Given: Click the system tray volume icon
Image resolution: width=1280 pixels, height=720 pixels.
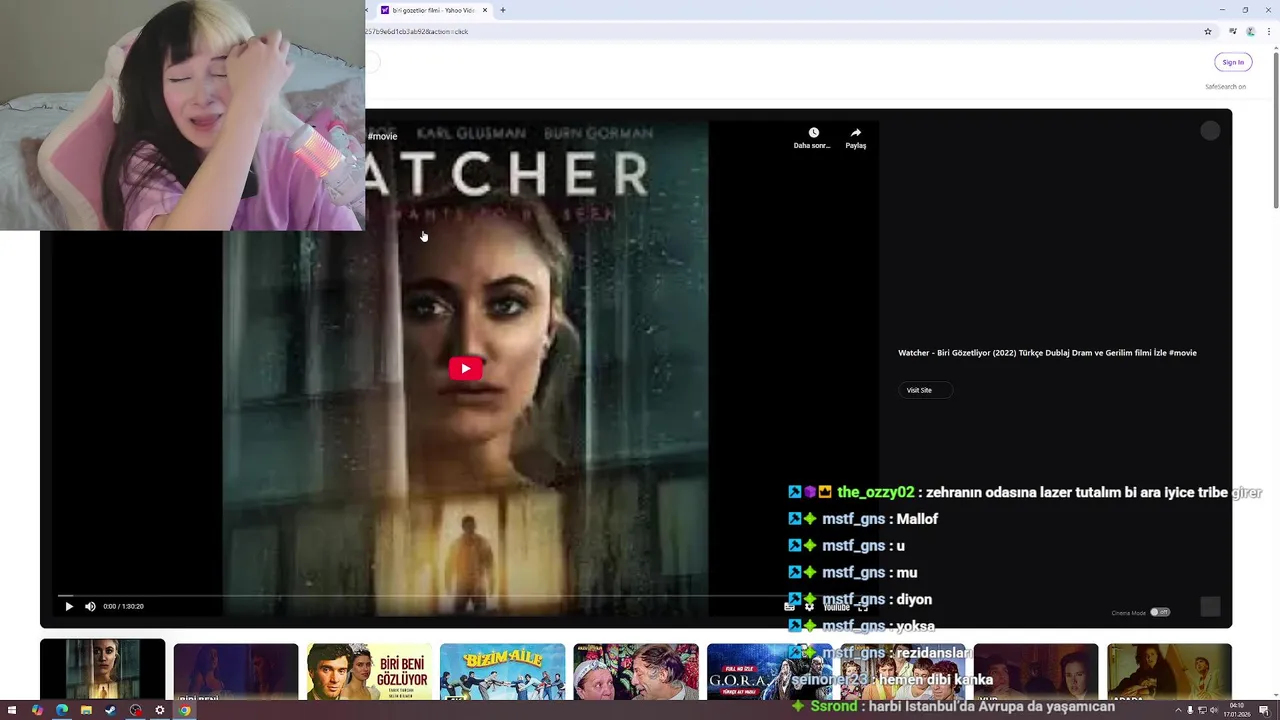Looking at the screenshot, I should pos(1213,710).
